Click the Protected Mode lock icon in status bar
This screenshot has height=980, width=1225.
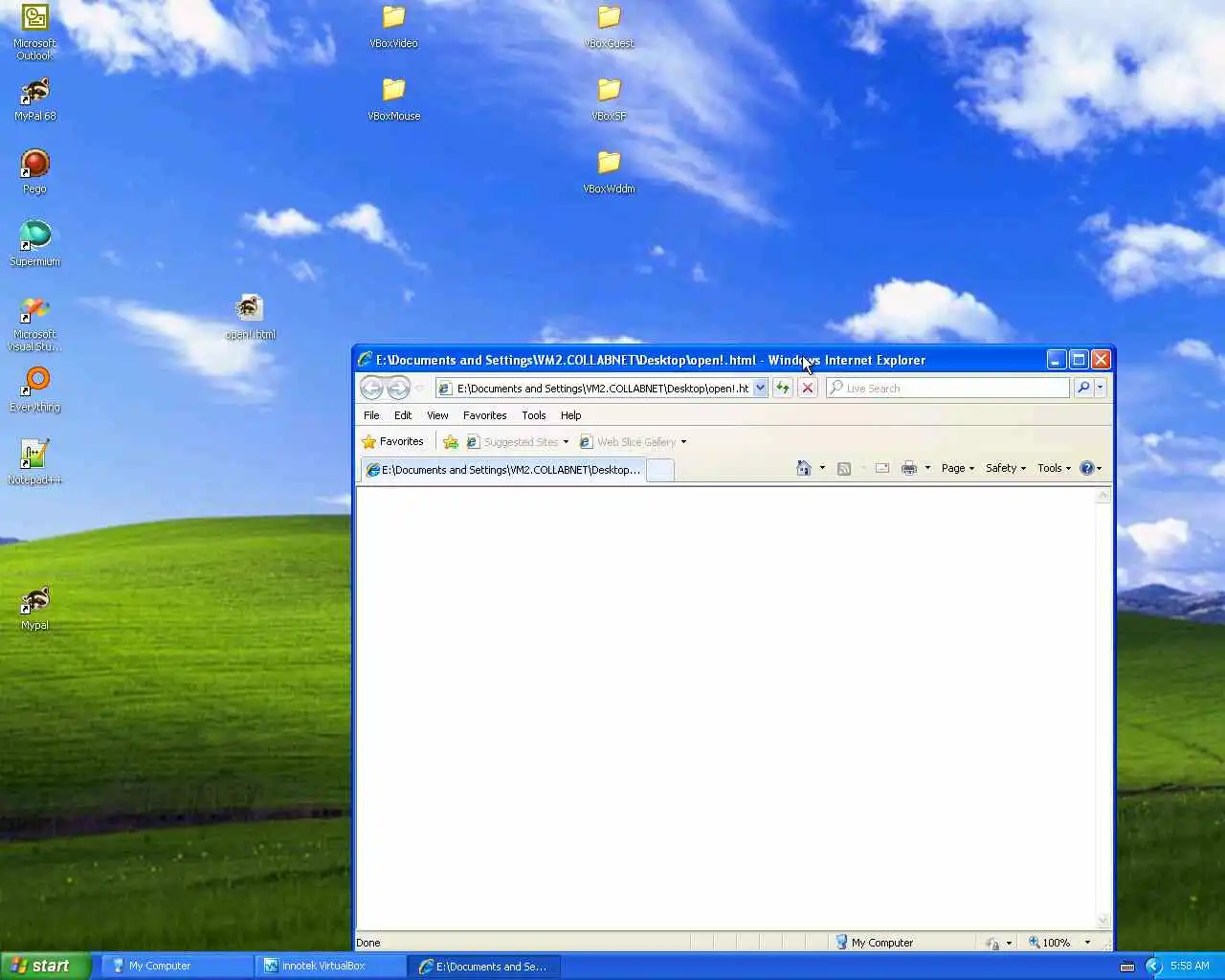(992, 943)
